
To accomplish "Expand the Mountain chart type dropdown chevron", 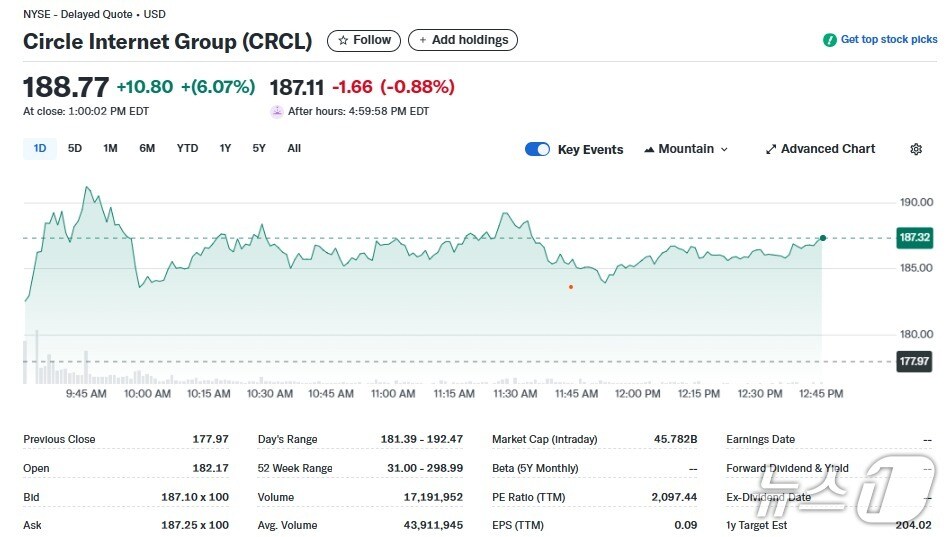I will coord(724,149).
